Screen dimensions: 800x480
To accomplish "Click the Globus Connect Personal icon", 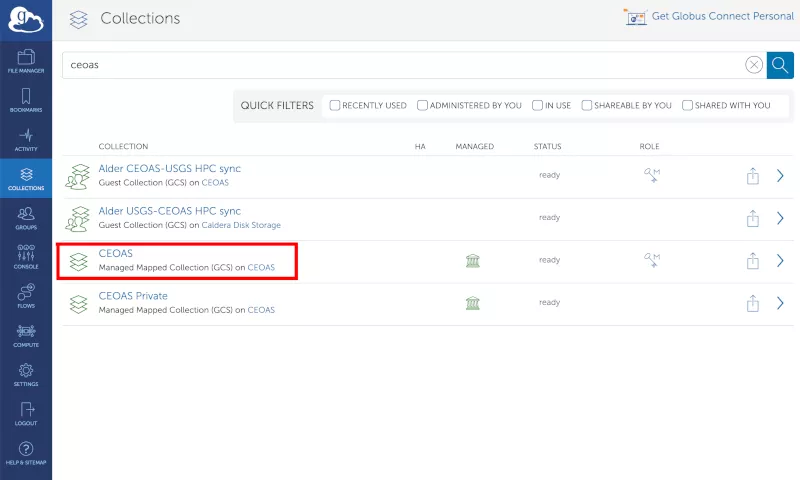I will click(635, 17).
